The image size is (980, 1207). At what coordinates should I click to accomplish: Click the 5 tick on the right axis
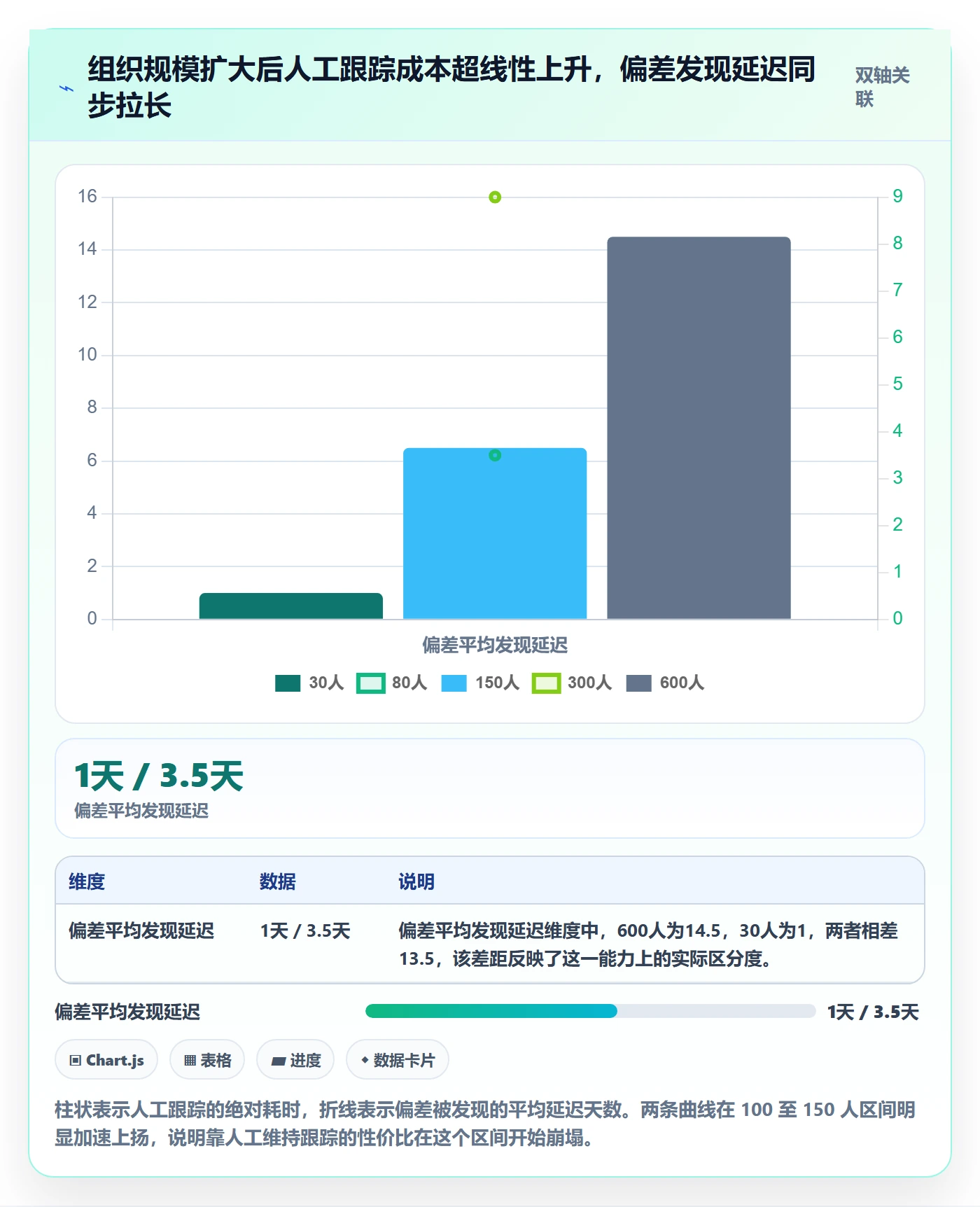tap(897, 384)
